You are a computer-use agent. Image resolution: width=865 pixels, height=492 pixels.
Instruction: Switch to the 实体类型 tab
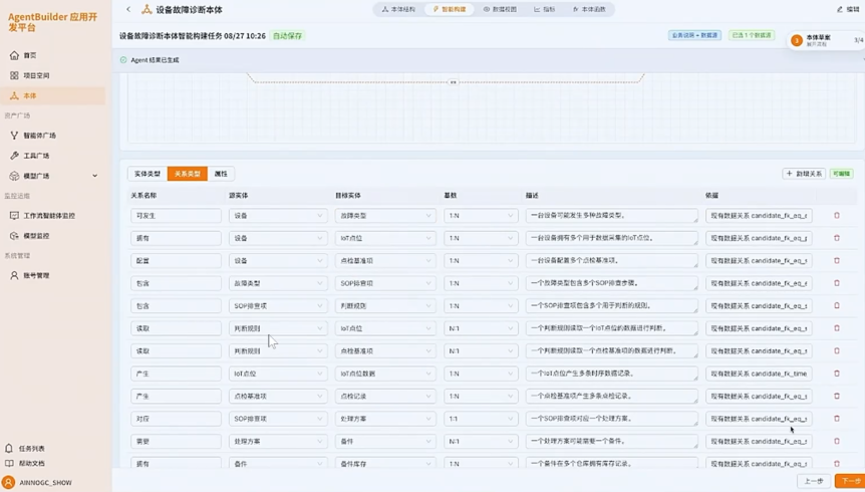pos(147,174)
